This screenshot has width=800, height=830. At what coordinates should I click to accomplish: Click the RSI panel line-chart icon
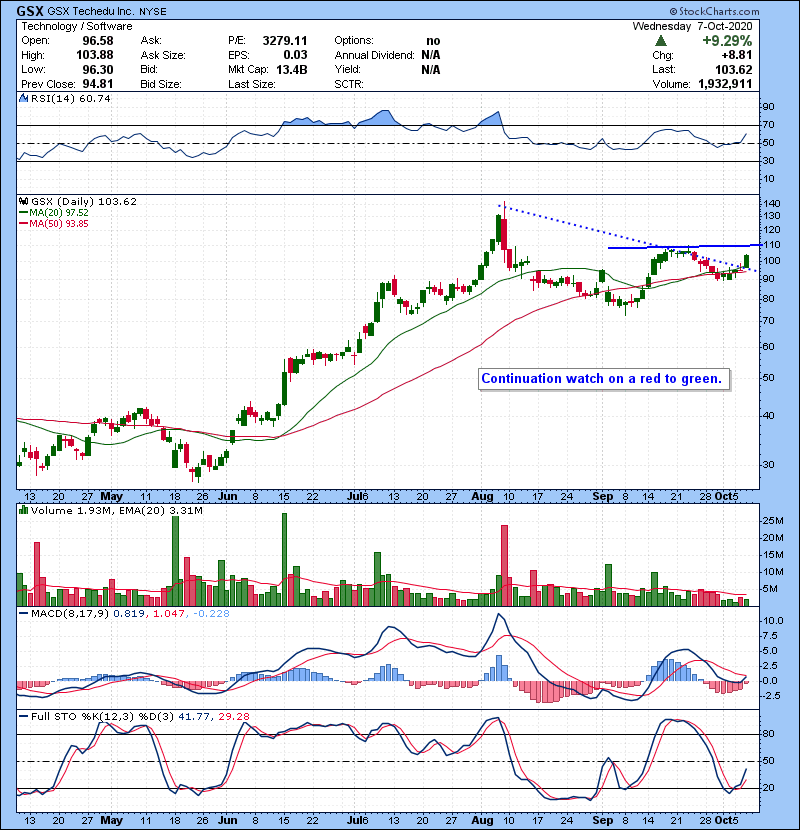[24, 98]
